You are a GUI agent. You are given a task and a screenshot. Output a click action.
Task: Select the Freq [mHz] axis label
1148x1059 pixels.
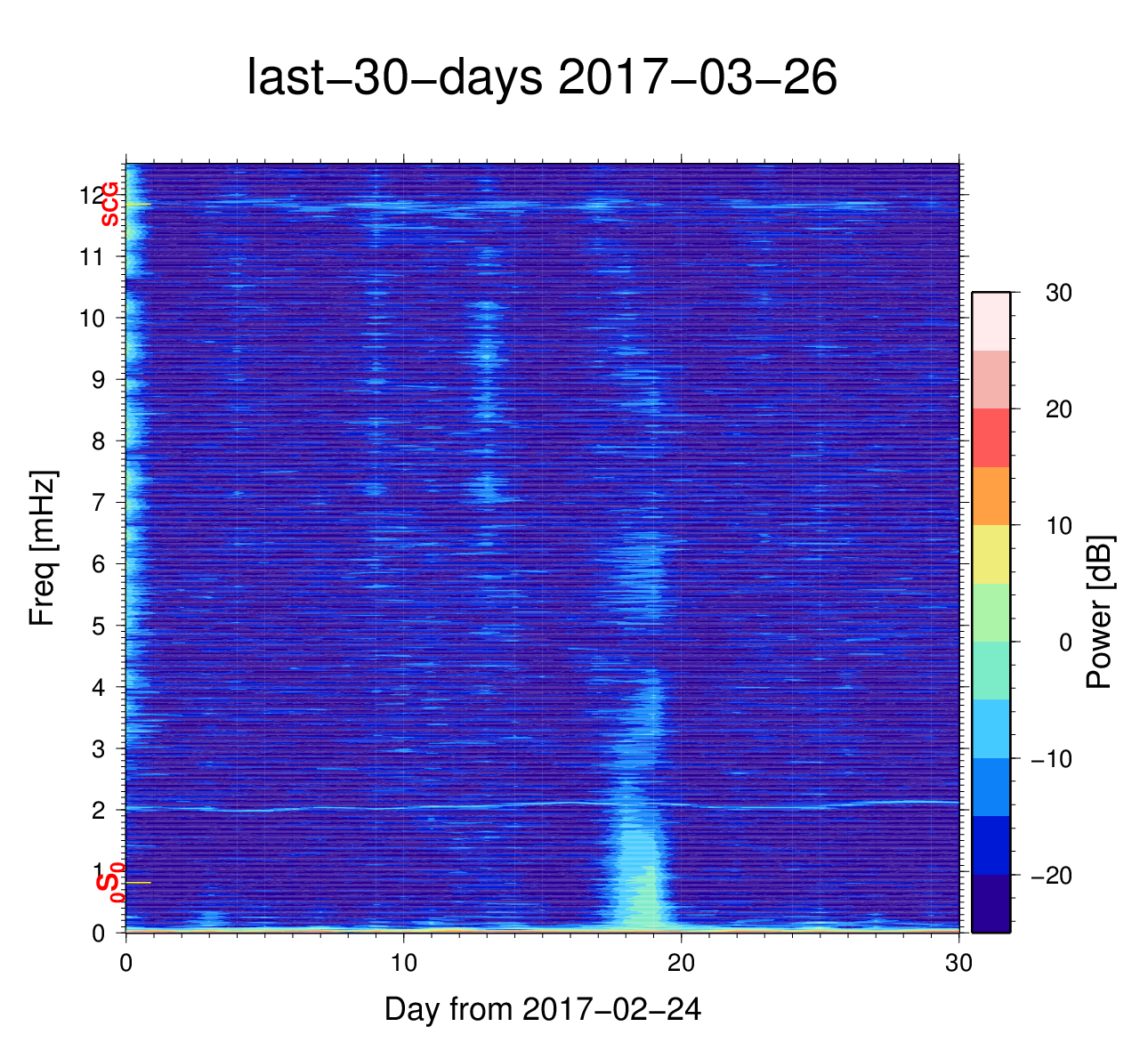(42, 548)
